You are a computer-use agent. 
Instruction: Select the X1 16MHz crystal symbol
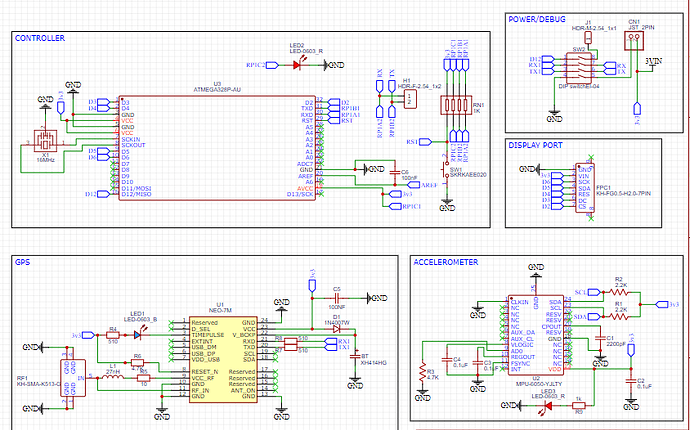tap(45, 141)
